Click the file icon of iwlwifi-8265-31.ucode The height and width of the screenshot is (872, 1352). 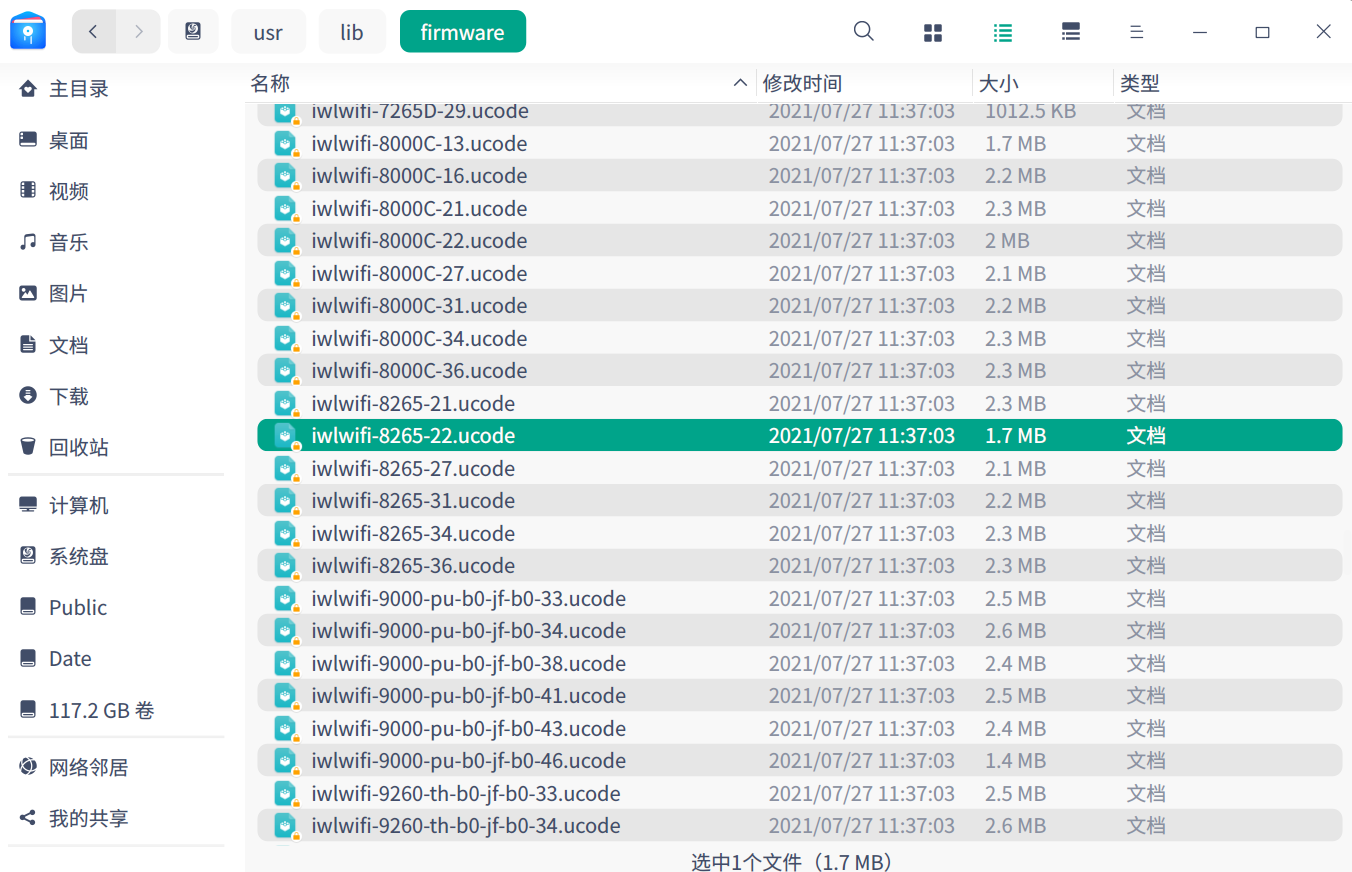(x=287, y=501)
